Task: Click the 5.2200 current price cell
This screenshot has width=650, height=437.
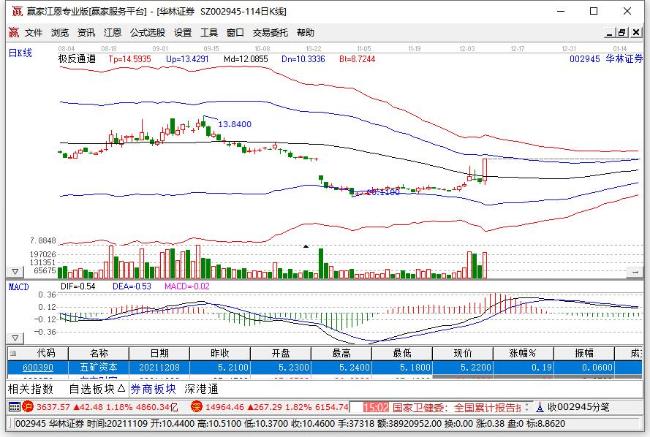Action: click(463, 367)
